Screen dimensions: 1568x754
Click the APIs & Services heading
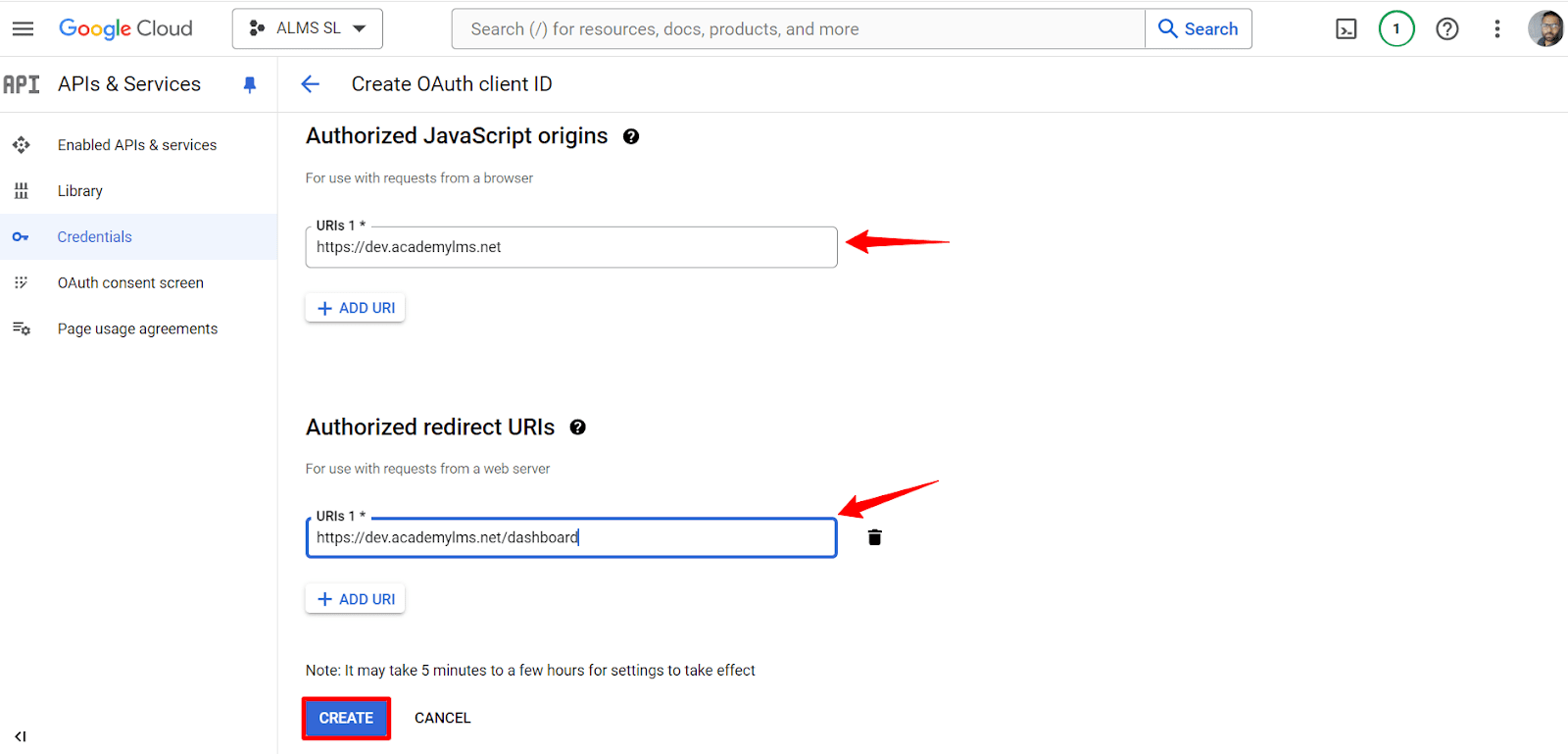[x=129, y=84]
